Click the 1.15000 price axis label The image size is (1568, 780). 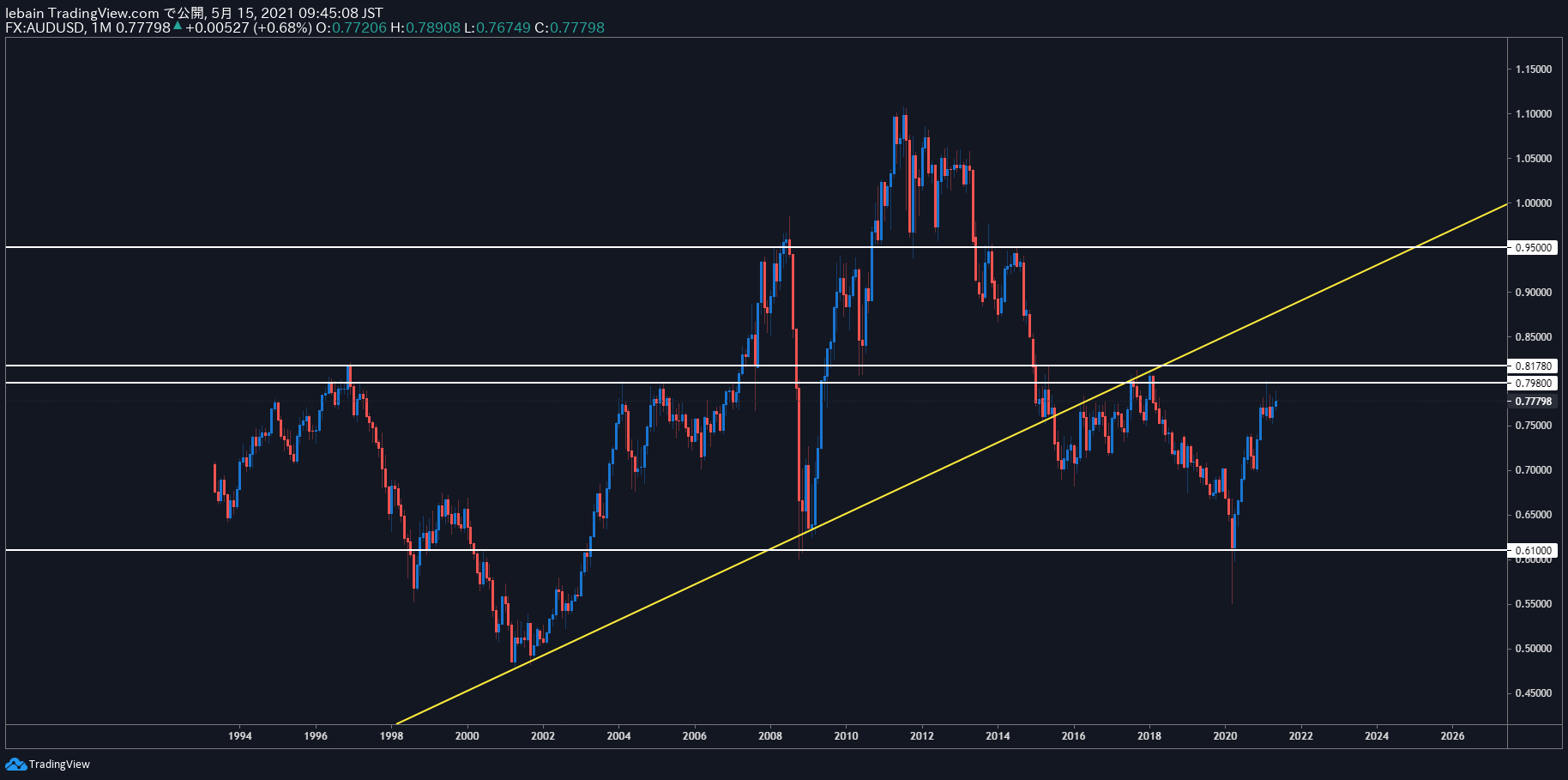tap(1533, 70)
